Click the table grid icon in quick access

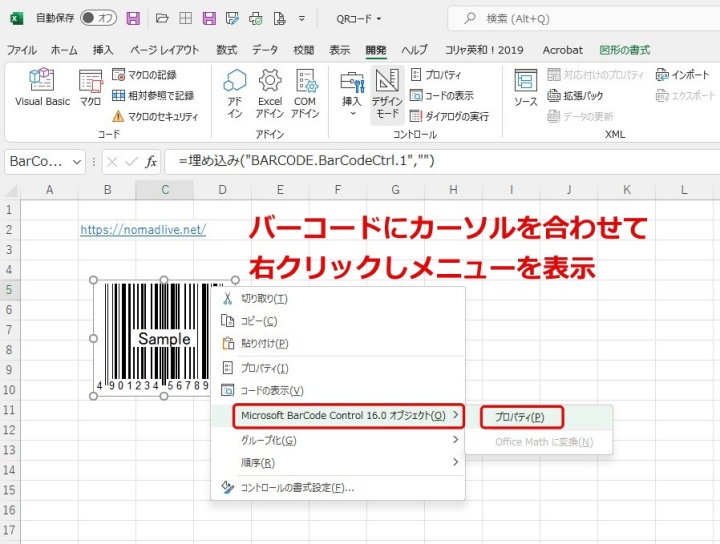(186, 18)
